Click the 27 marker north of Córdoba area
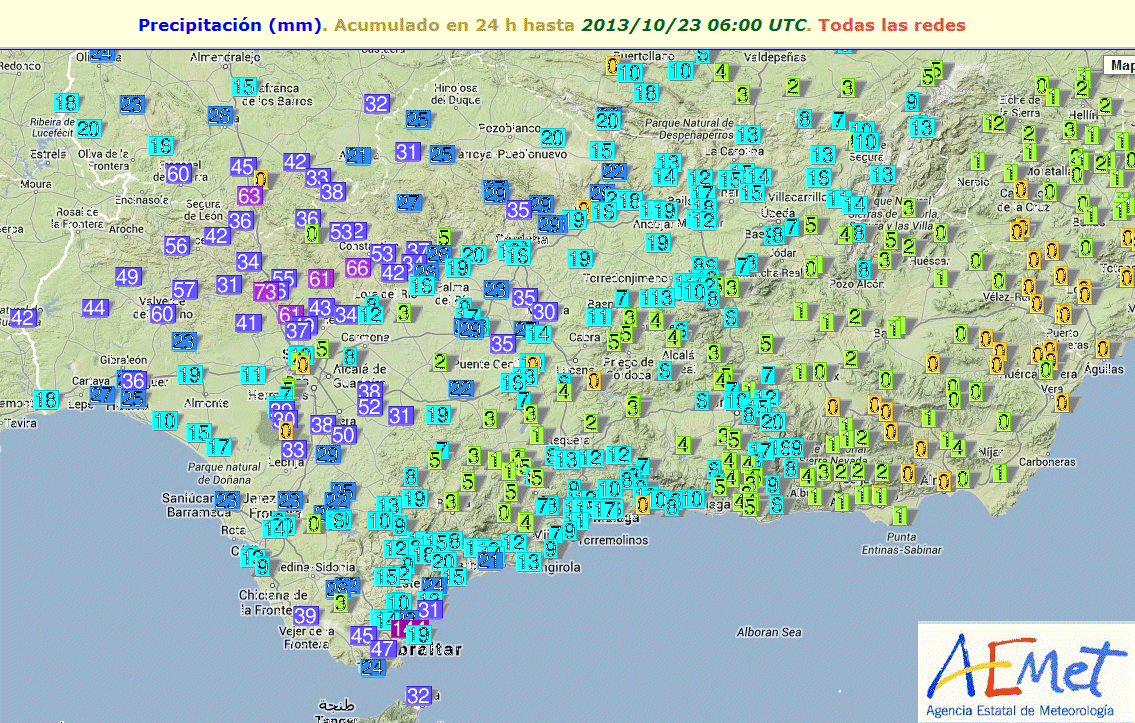This screenshot has width=1135, height=723. (x=408, y=203)
